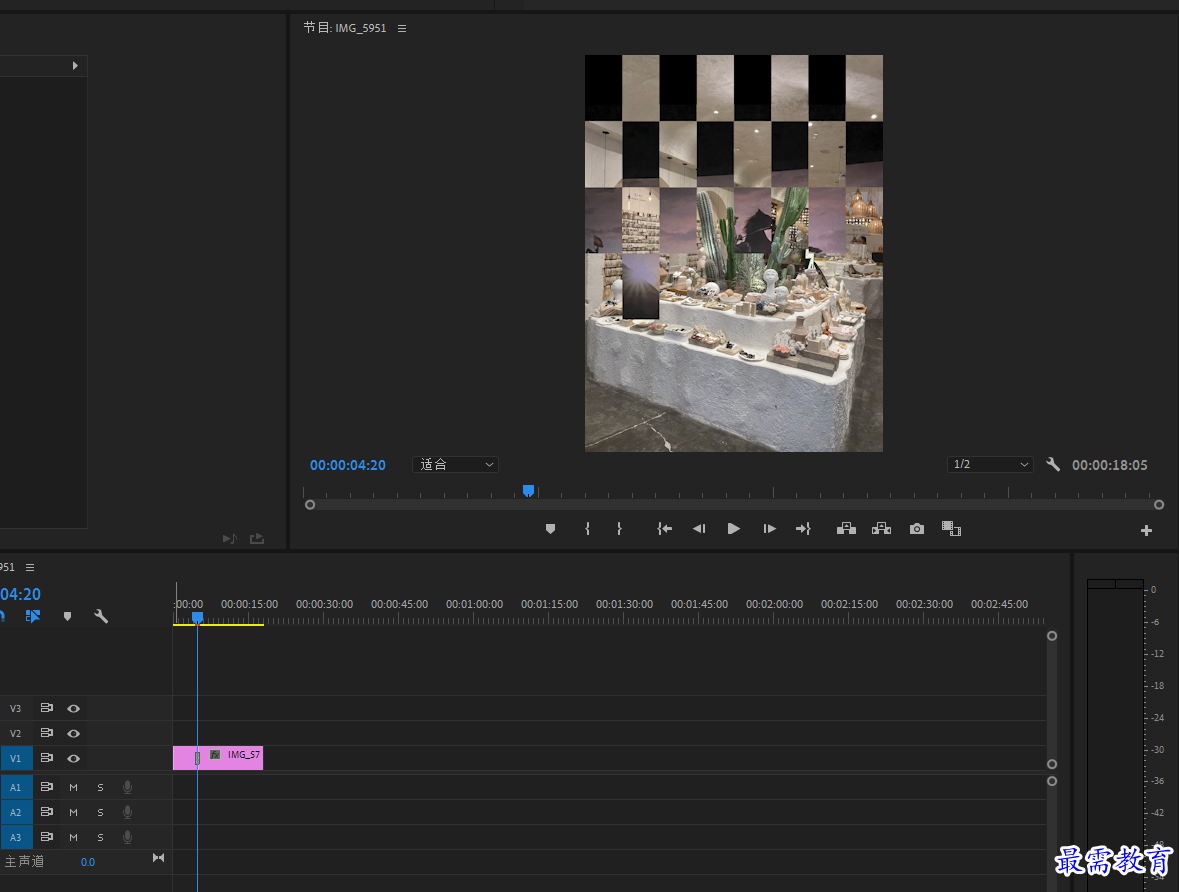Toggle V2 track output eye
This screenshot has width=1179, height=892.
click(73, 733)
